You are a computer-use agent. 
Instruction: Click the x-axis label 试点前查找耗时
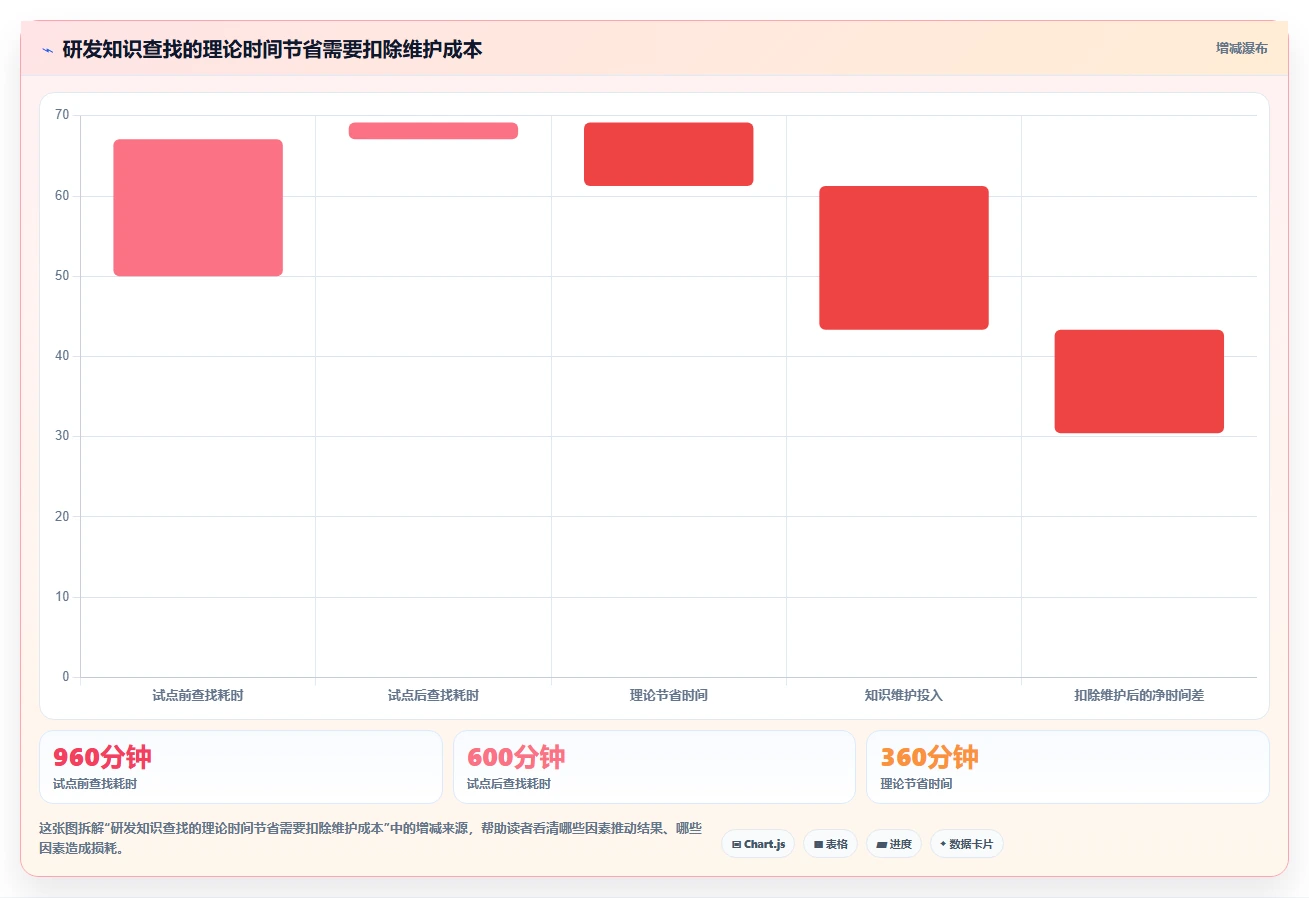click(198, 695)
